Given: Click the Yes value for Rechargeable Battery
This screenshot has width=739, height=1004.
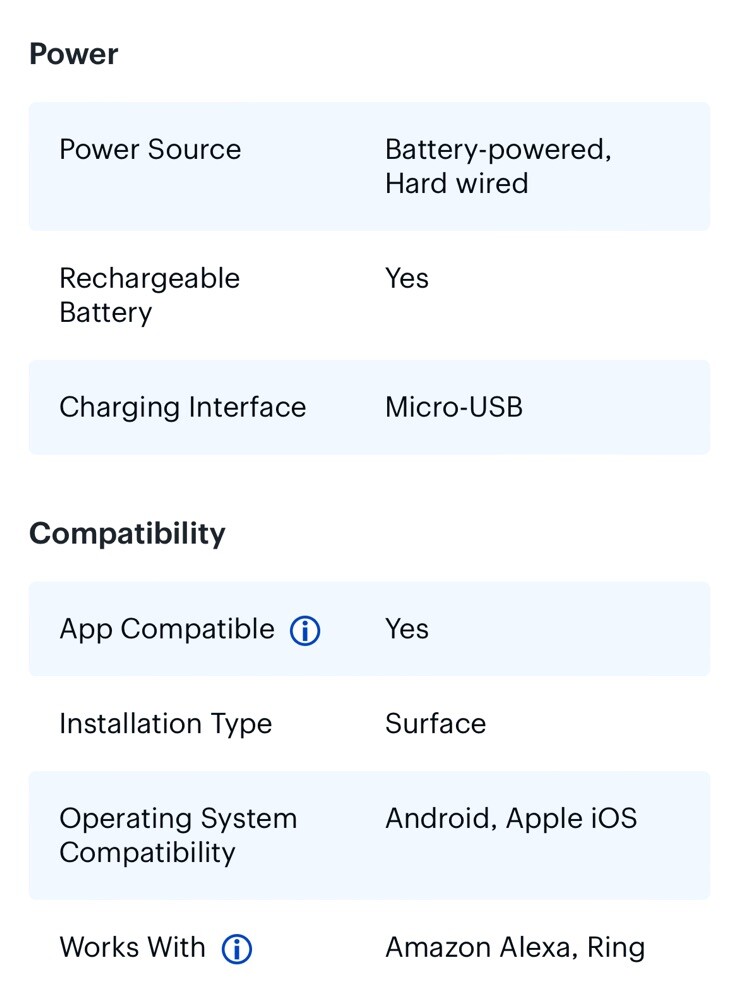Looking at the screenshot, I should 406,279.
